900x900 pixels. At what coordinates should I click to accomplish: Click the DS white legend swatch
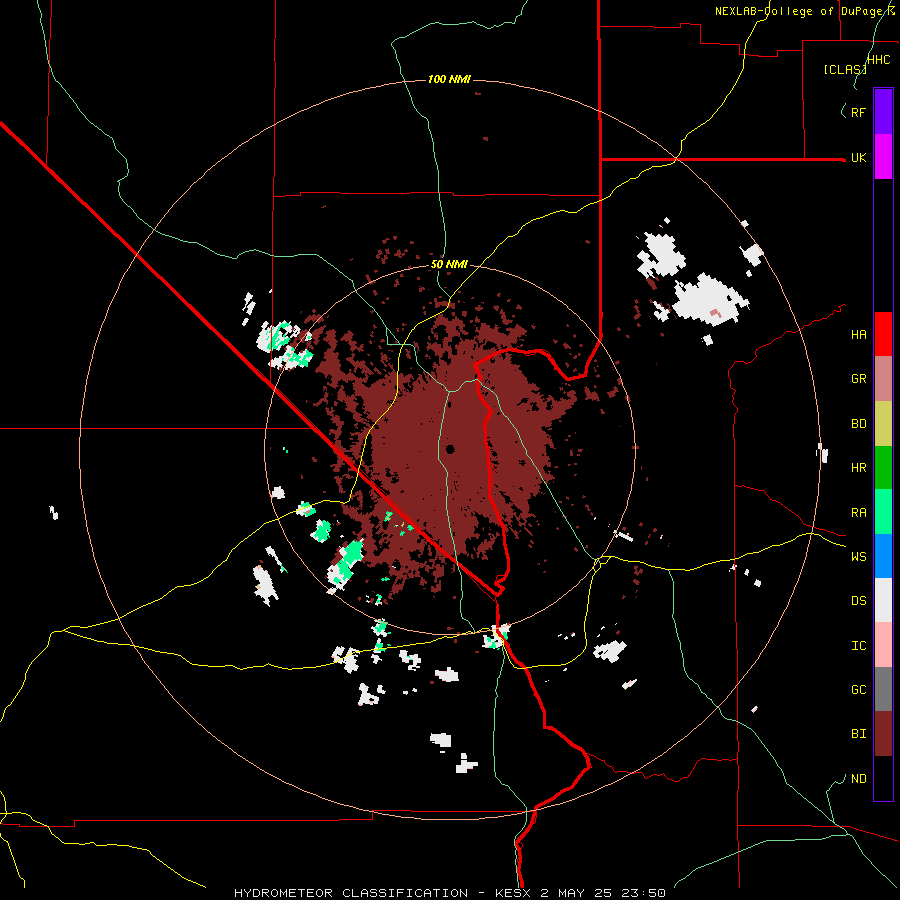pyautogui.click(x=883, y=600)
